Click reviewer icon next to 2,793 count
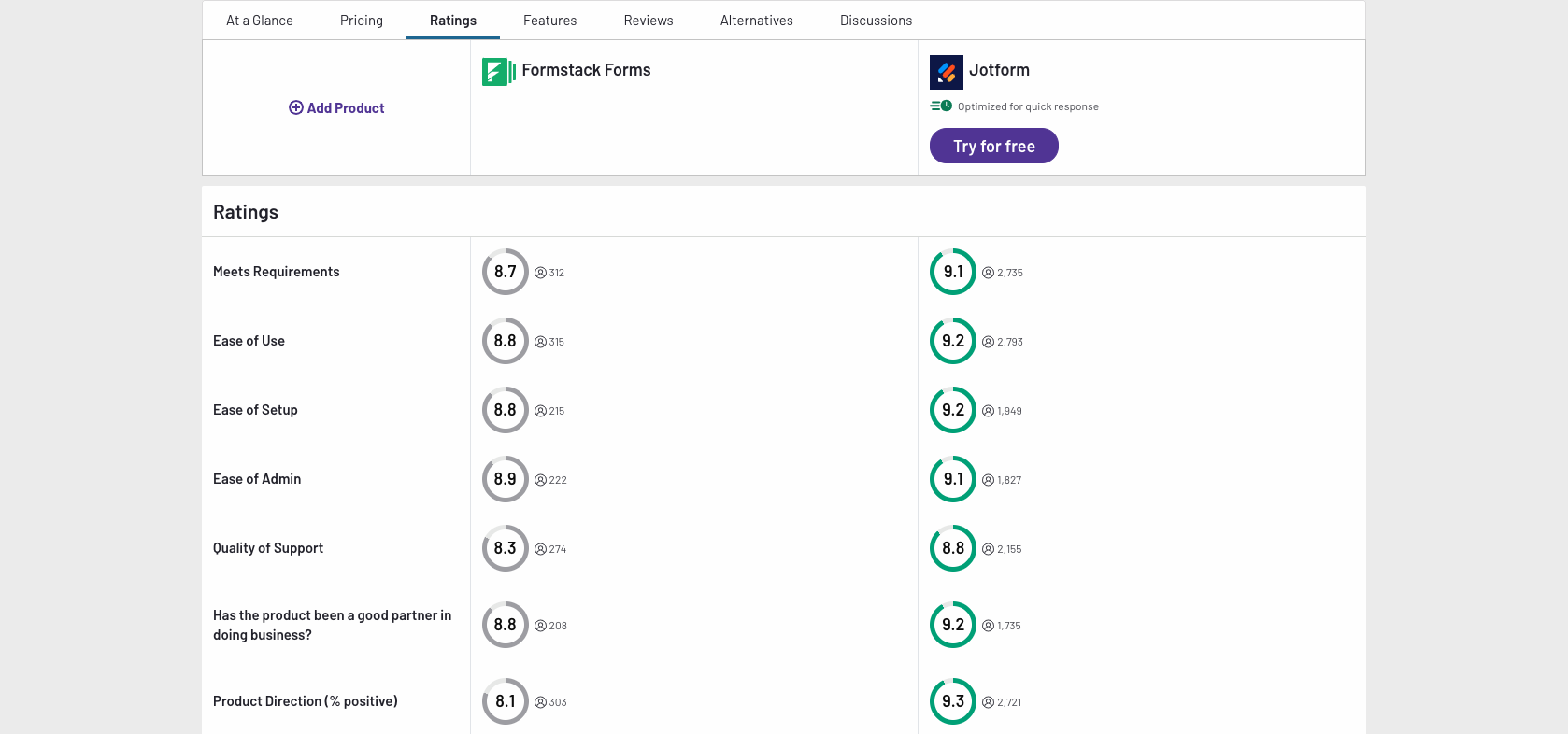The width and height of the screenshot is (1568, 734). 988,342
